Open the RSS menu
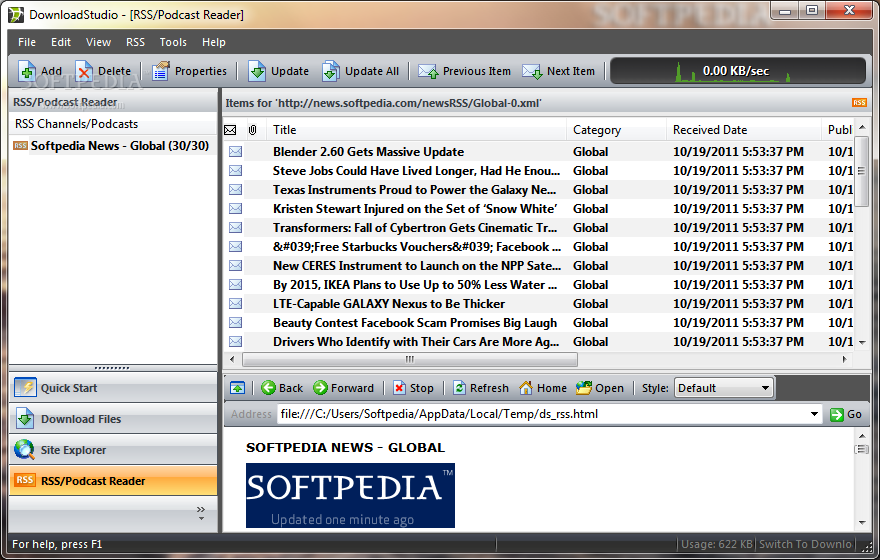This screenshot has height=560, width=880. pos(135,42)
